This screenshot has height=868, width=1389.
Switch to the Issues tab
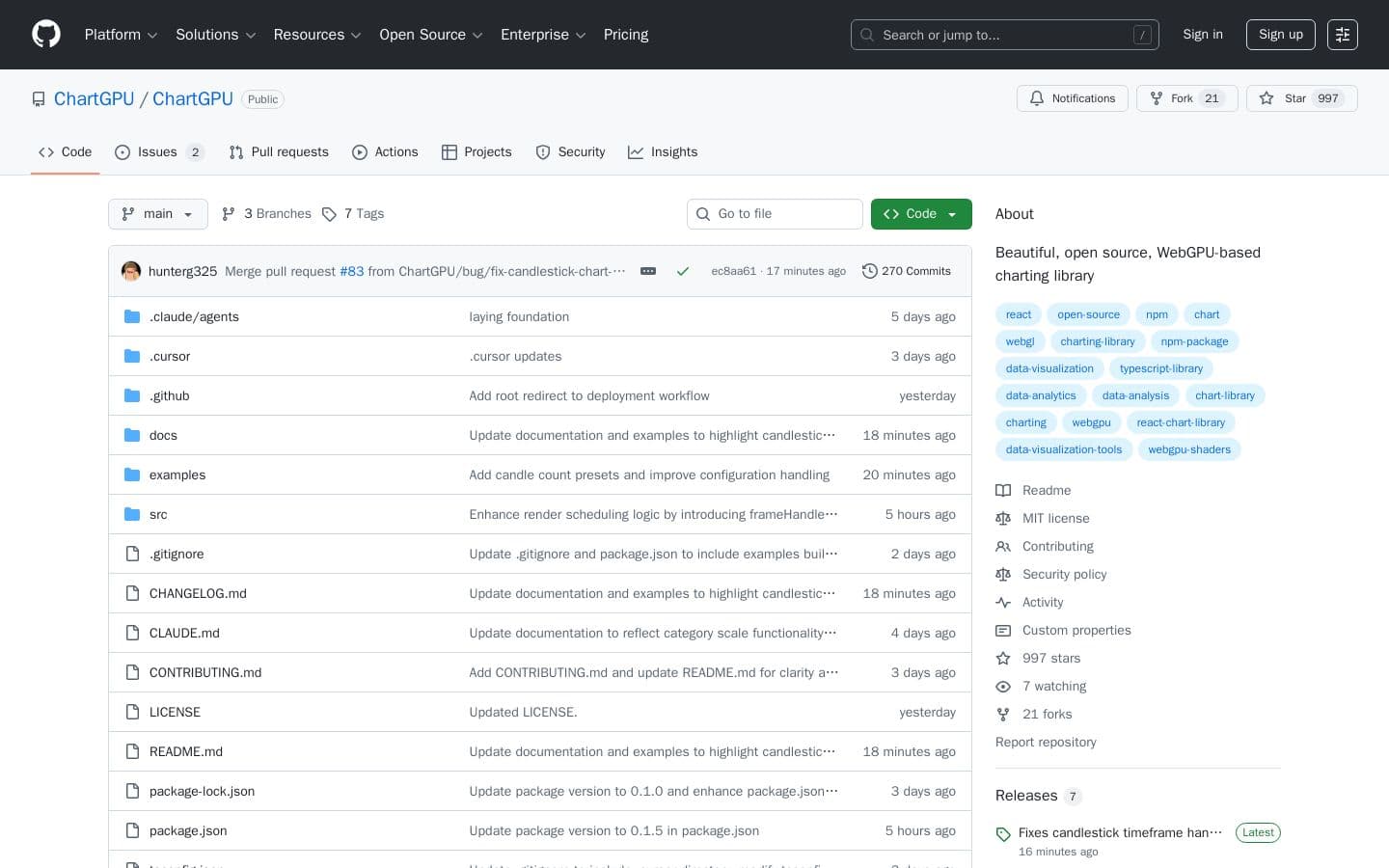pyautogui.click(x=157, y=152)
